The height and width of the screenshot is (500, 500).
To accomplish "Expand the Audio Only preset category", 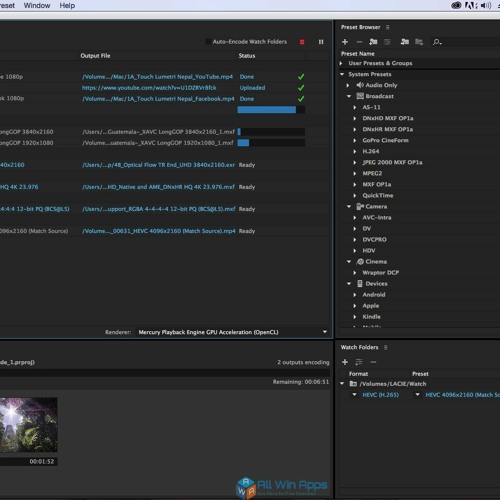I will coord(348,85).
